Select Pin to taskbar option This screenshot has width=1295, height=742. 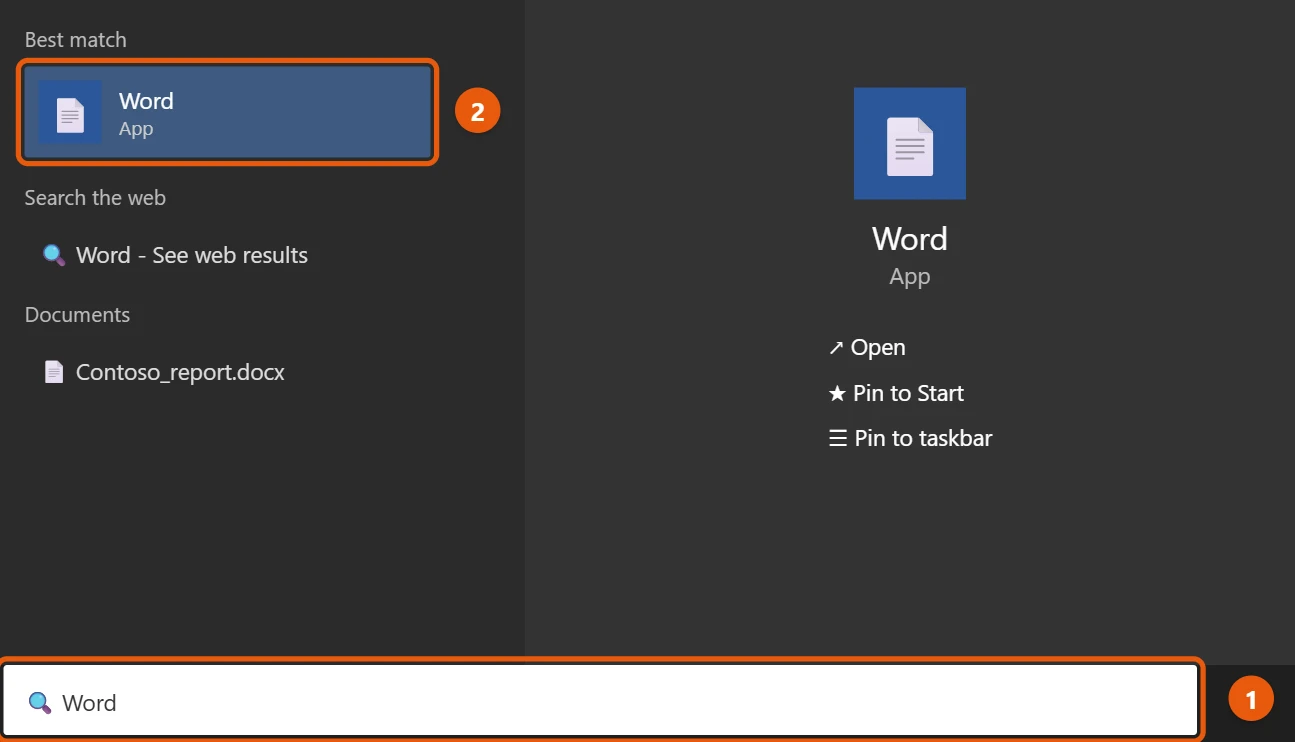point(910,438)
